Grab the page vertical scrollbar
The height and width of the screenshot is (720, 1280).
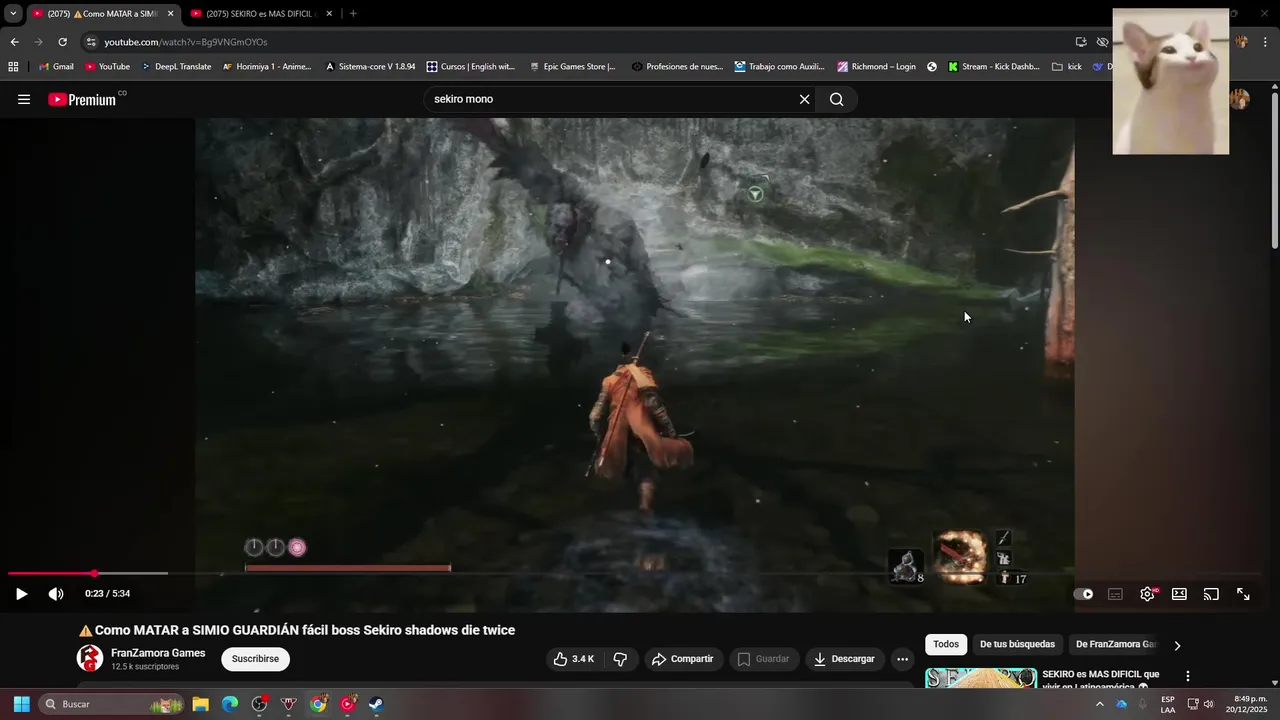point(1274,170)
